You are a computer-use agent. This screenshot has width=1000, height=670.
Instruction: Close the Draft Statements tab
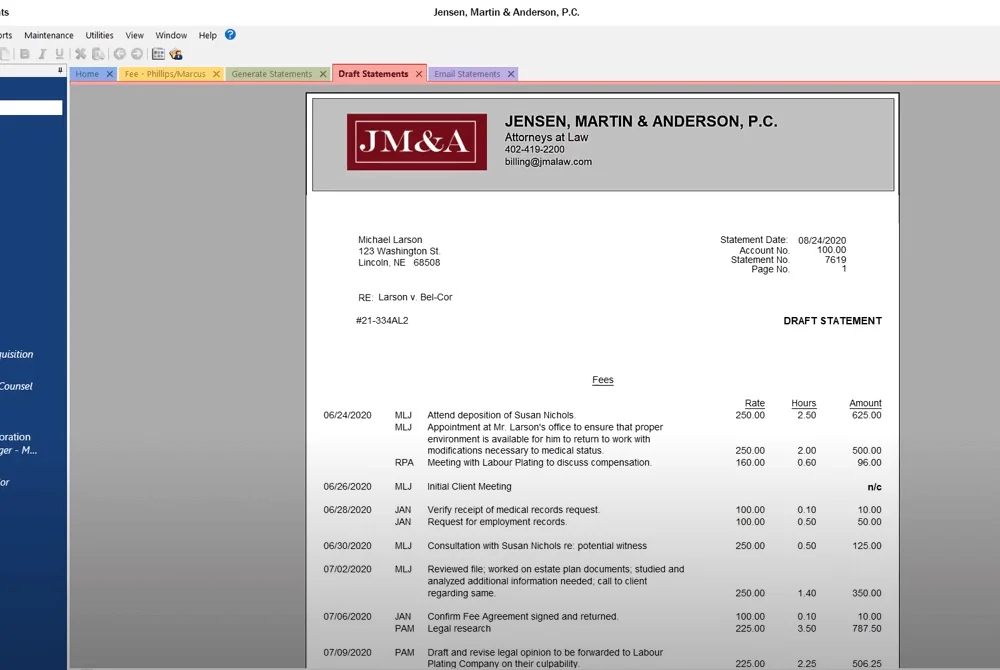(419, 74)
